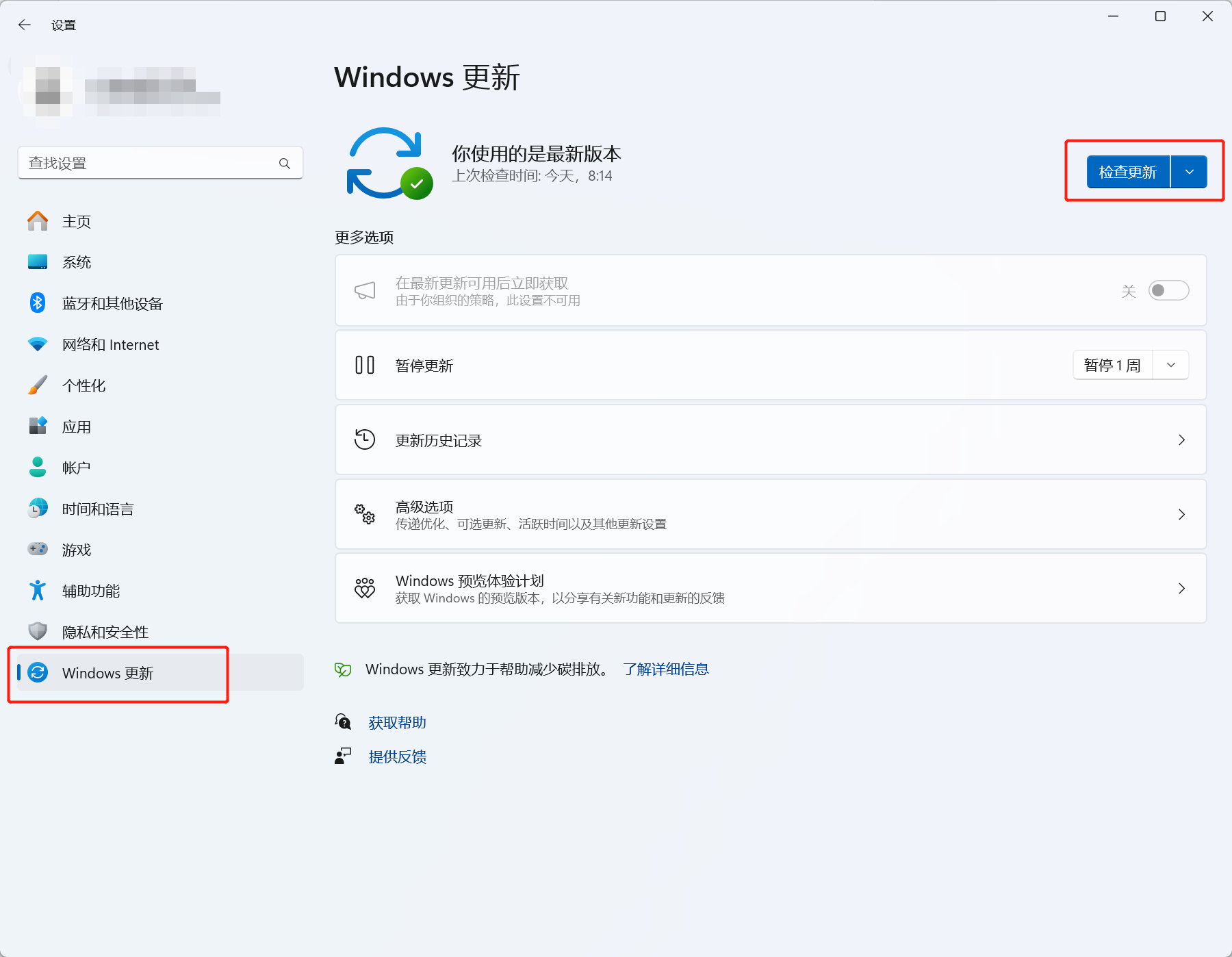This screenshot has width=1232, height=957.
Task: Click the green leaf carbon icon
Action: click(343, 669)
